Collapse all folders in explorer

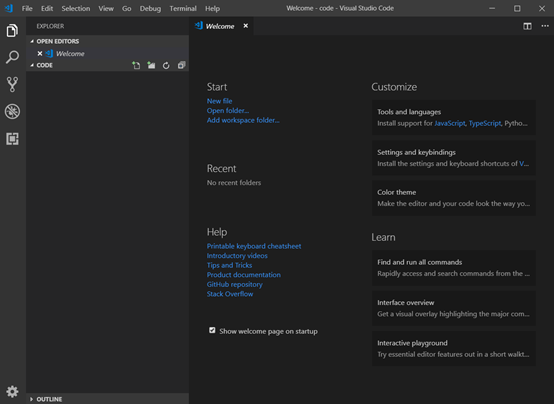[181, 65]
